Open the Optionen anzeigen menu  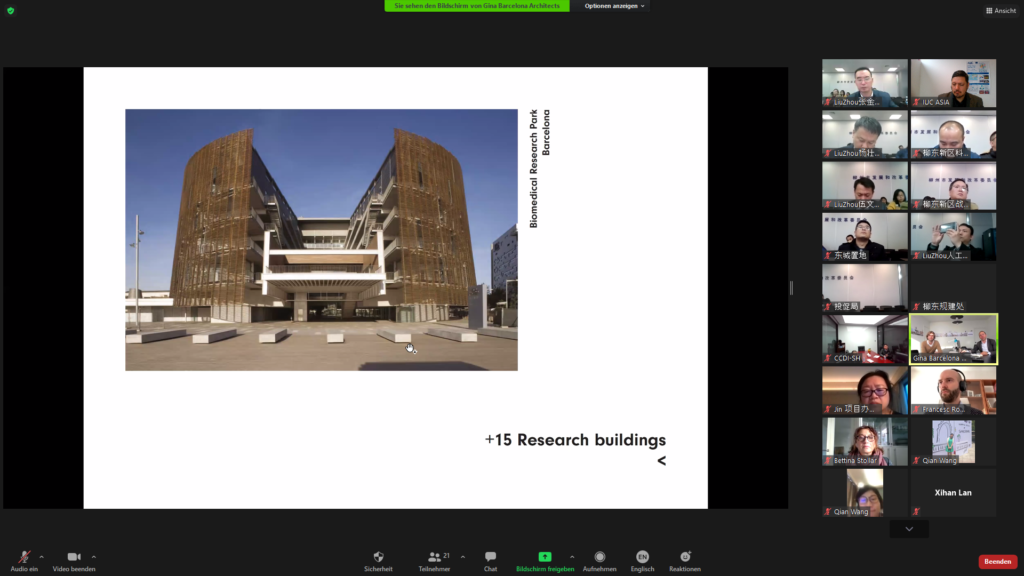615,6
